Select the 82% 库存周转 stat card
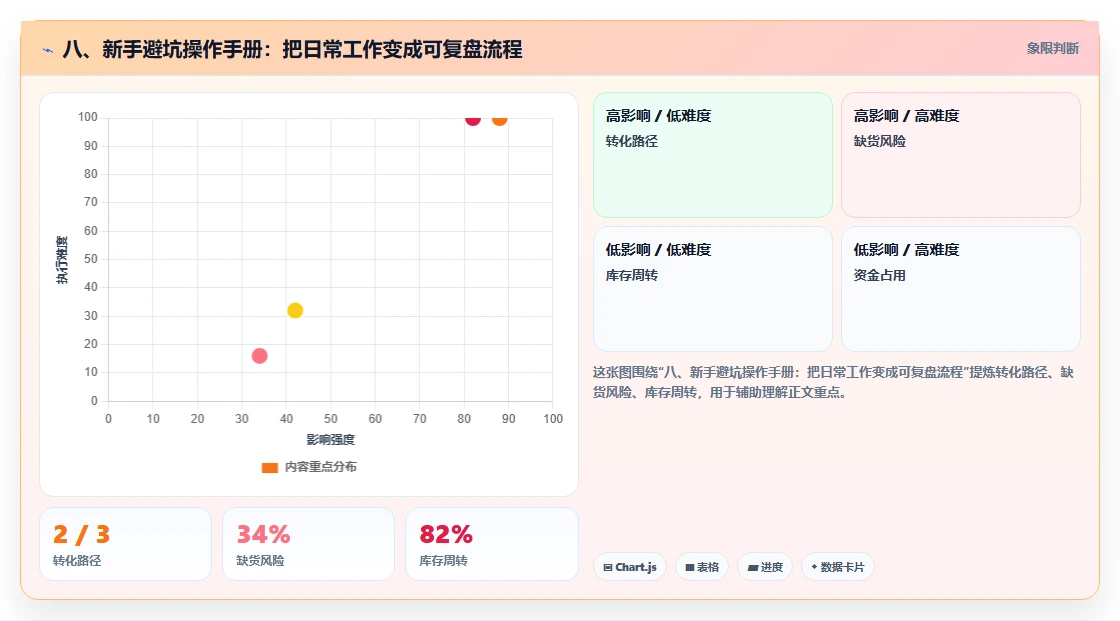This screenshot has height=621, width=1120. pos(491,545)
